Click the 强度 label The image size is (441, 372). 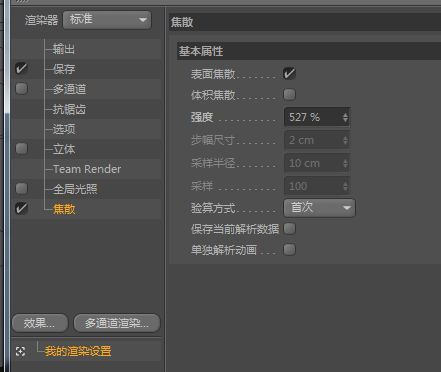pyautogui.click(x=202, y=117)
